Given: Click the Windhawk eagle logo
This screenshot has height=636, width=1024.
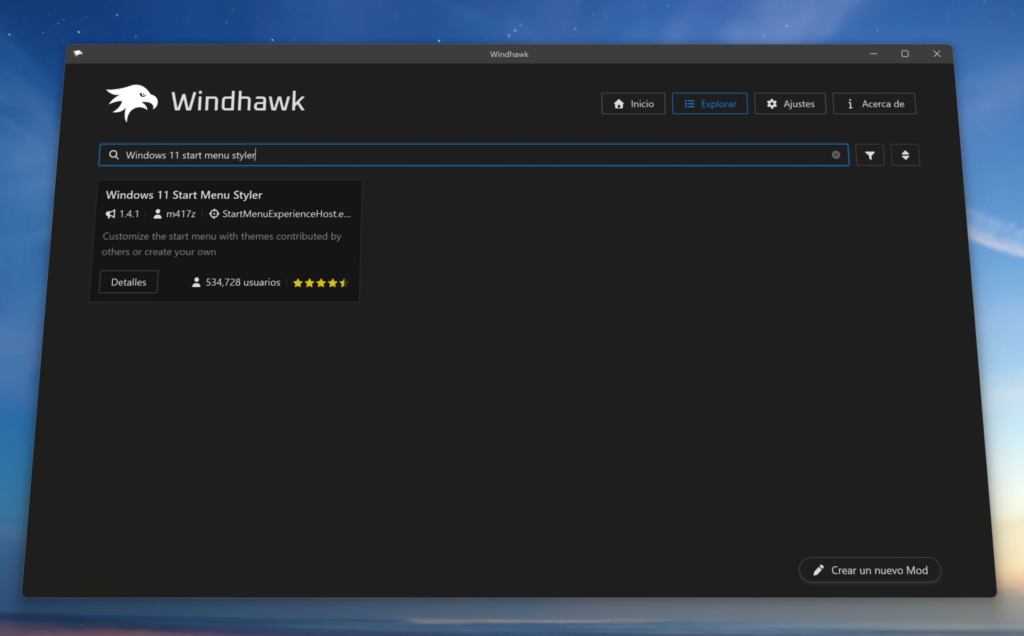Looking at the screenshot, I should [132, 103].
